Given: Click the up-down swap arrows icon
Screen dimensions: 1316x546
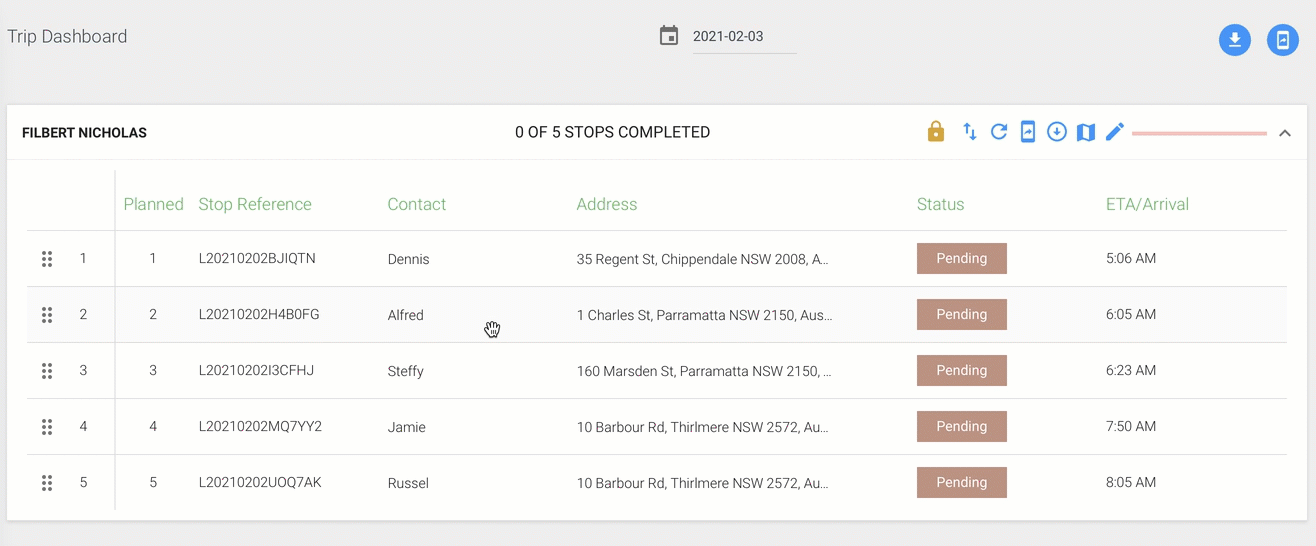Looking at the screenshot, I should click(x=969, y=132).
